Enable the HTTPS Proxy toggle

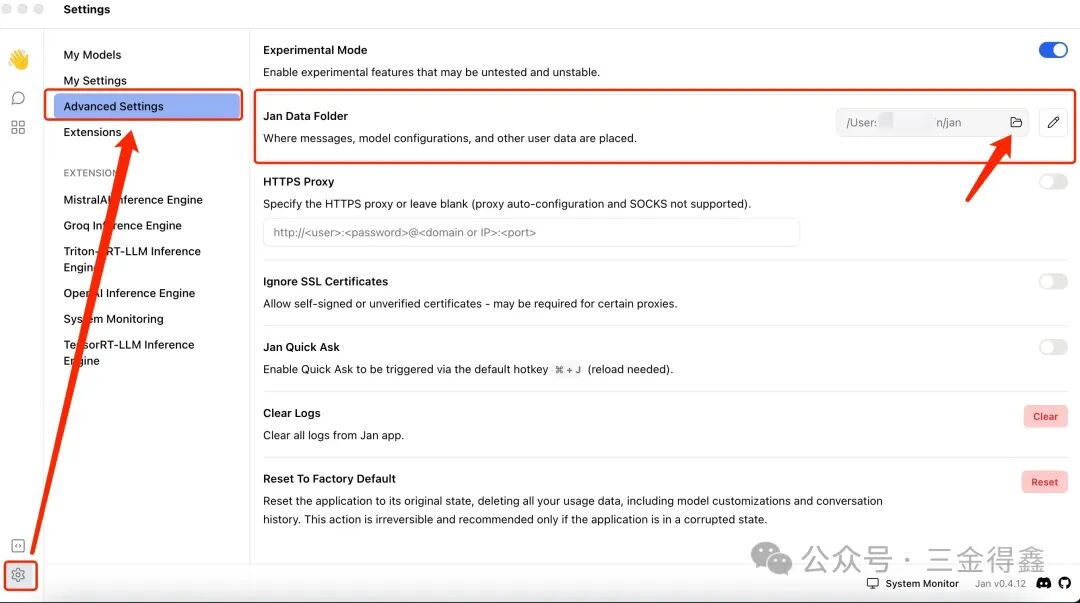1053,182
